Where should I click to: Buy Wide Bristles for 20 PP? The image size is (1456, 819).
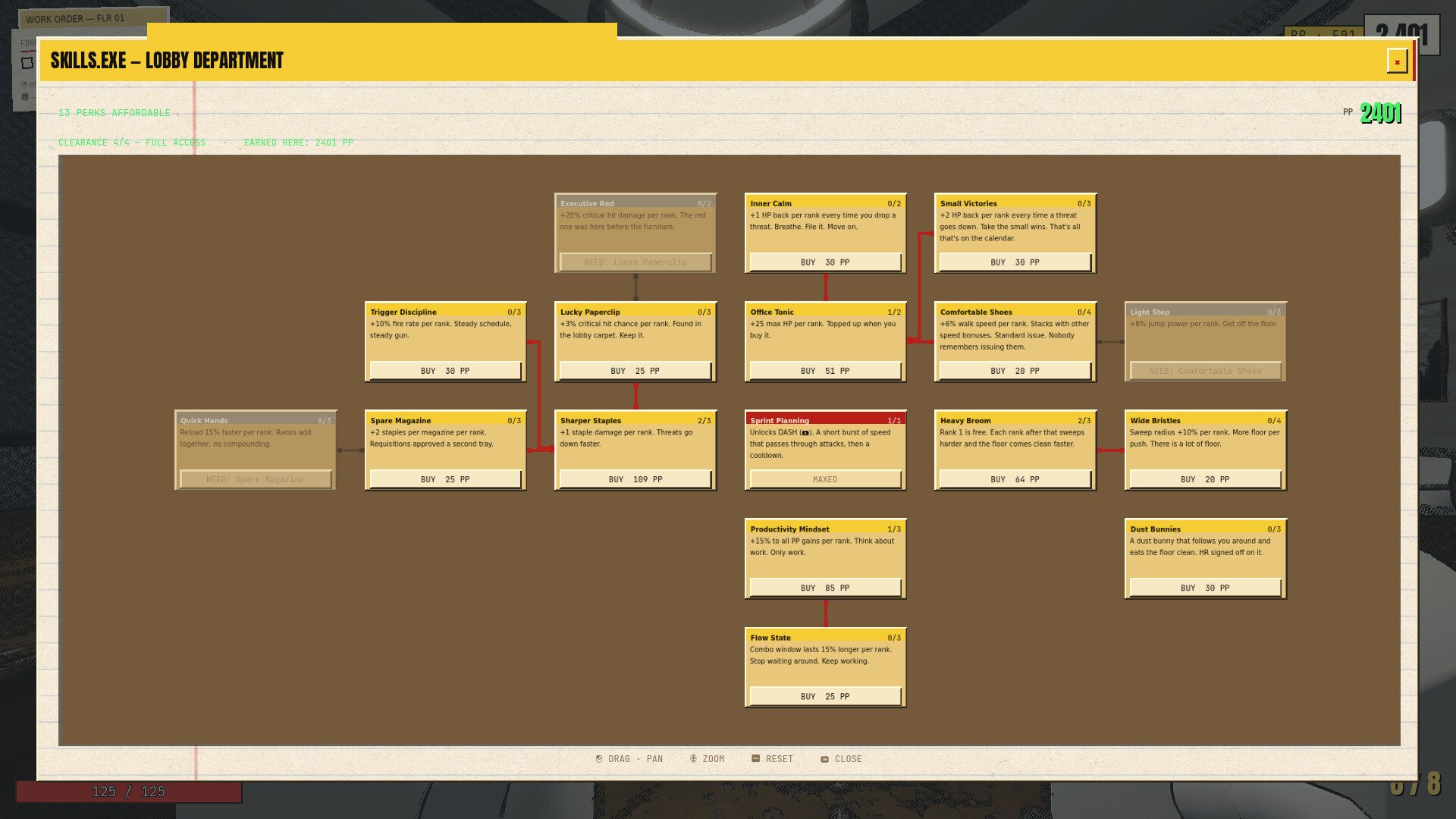pos(1205,479)
